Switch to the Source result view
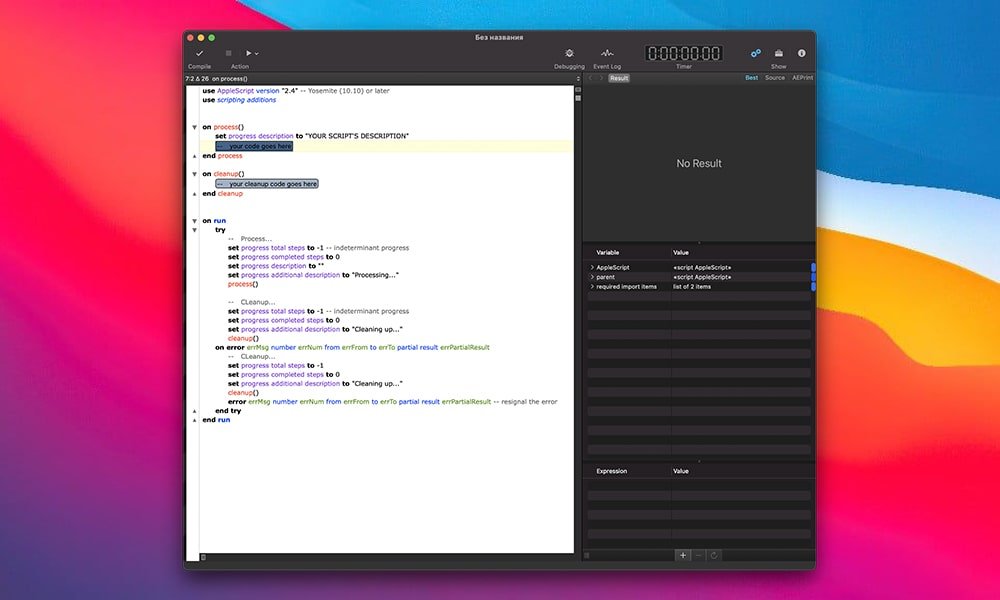Viewport: 1000px width, 600px height. click(x=775, y=78)
